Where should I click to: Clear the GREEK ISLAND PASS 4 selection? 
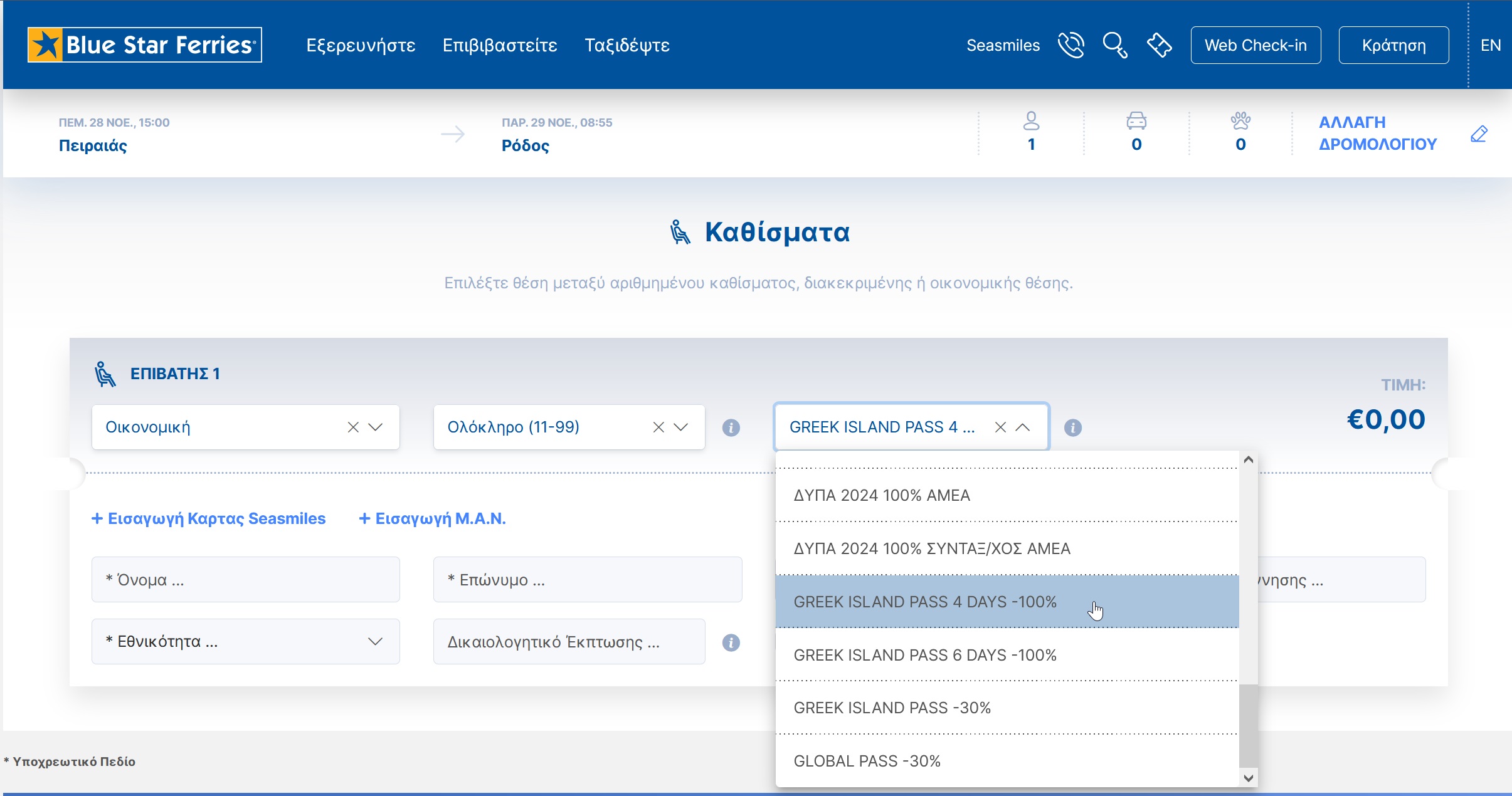(x=1000, y=427)
